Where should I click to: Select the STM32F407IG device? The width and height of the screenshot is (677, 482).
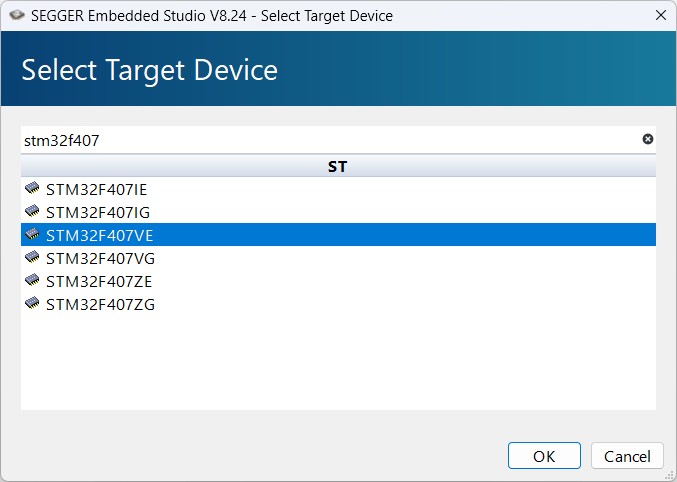click(x=98, y=212)
